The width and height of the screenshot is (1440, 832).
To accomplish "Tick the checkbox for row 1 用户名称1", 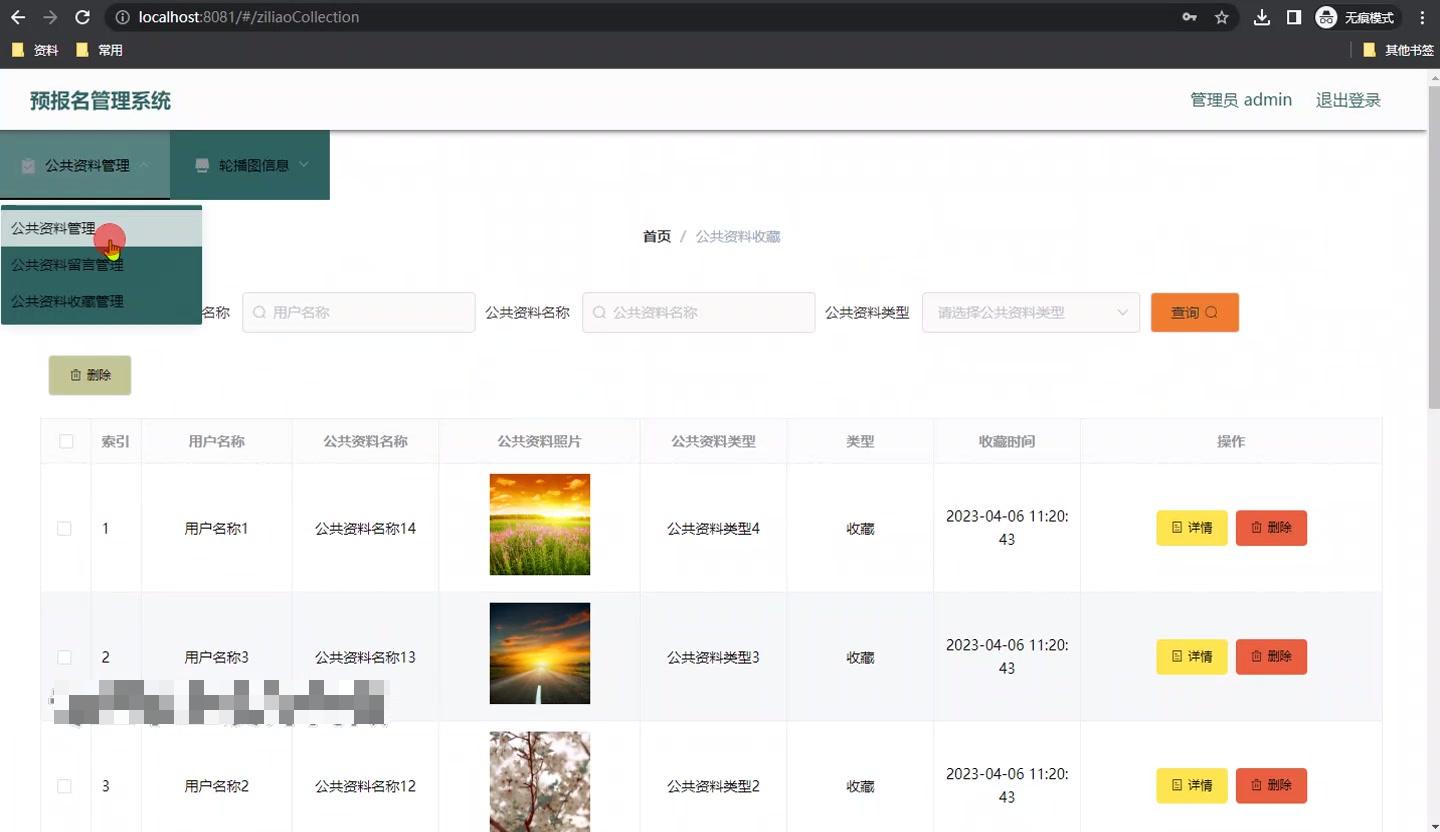I will pyautogui.click(x=64, y=528).
